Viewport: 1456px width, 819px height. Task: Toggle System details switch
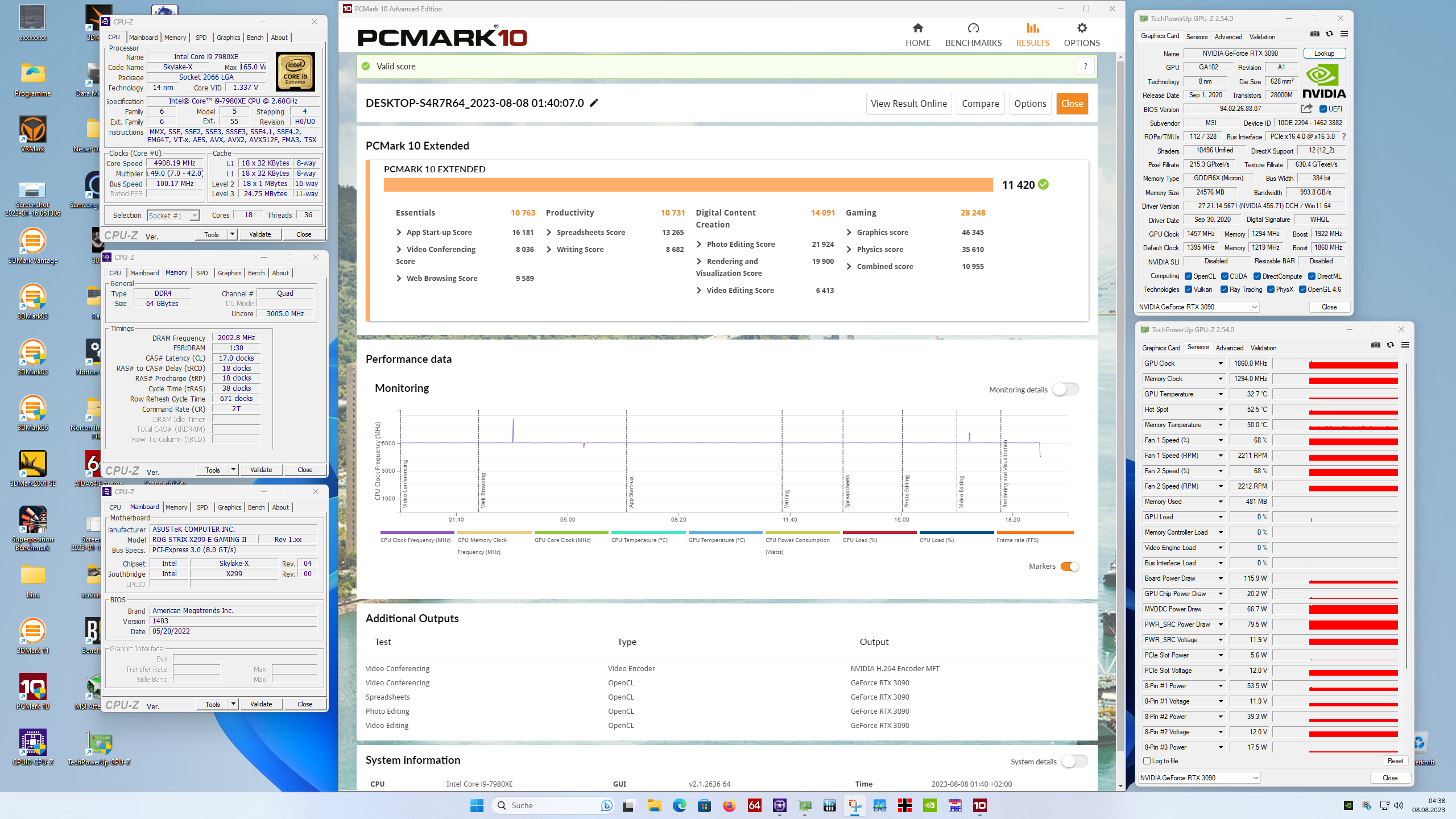[1074, 762]
